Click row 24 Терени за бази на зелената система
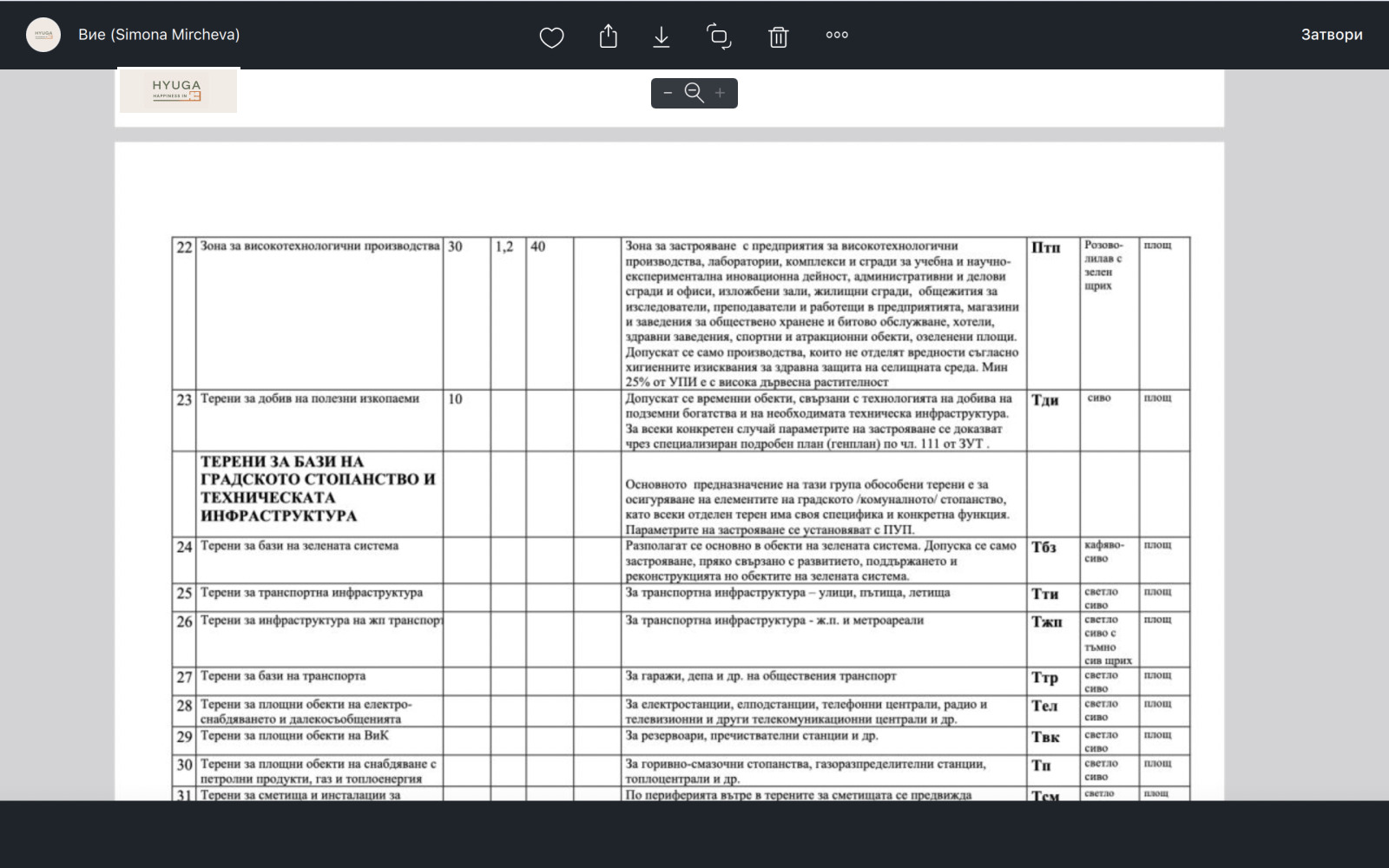 tap(300, 546)
